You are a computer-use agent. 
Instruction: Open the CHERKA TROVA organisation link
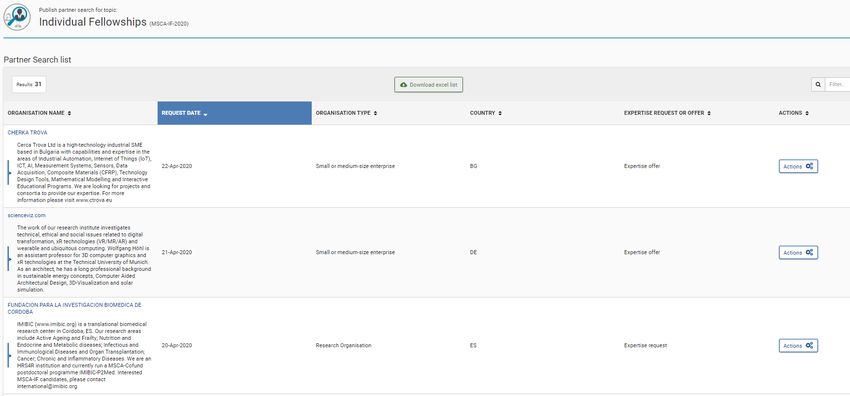click(27, 133)
